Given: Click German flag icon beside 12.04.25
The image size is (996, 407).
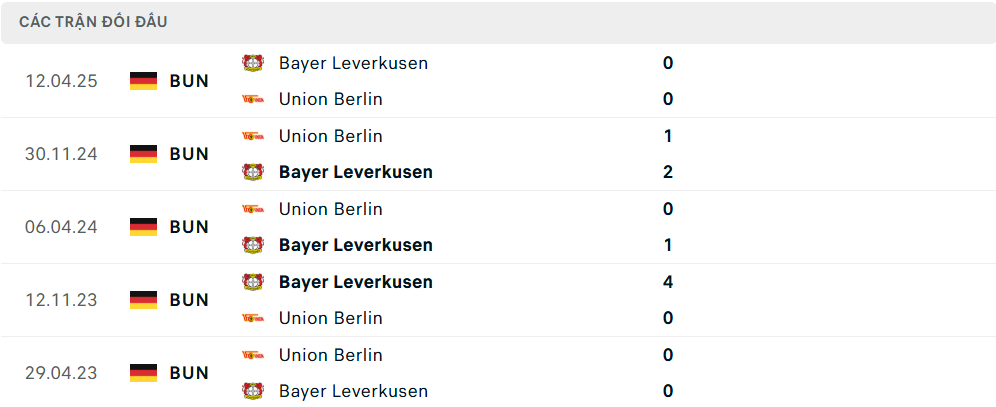Looking at the screenshot, I should [x=144, y=81].
